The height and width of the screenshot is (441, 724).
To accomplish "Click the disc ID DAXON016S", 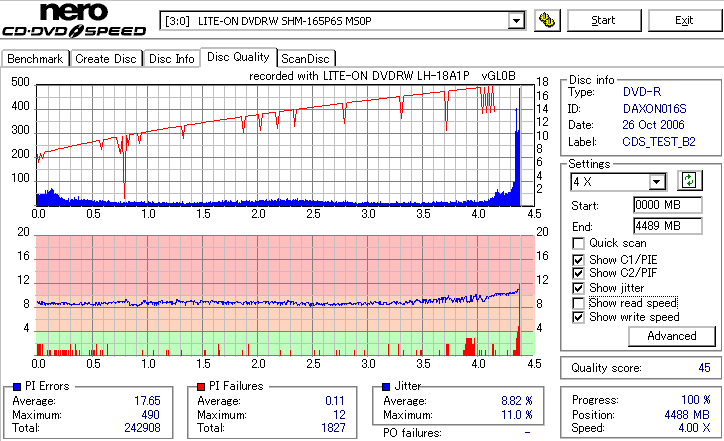I will [x=654, y=109].
